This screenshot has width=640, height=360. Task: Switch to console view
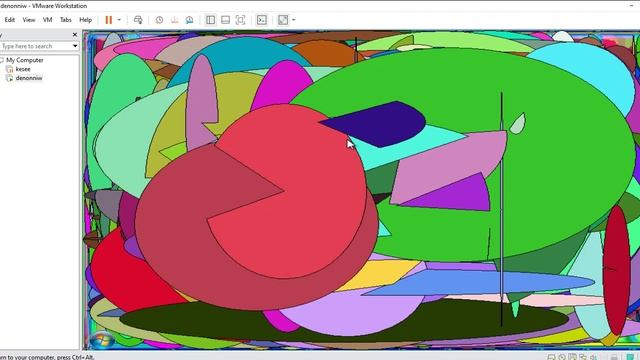pos(262,20)
